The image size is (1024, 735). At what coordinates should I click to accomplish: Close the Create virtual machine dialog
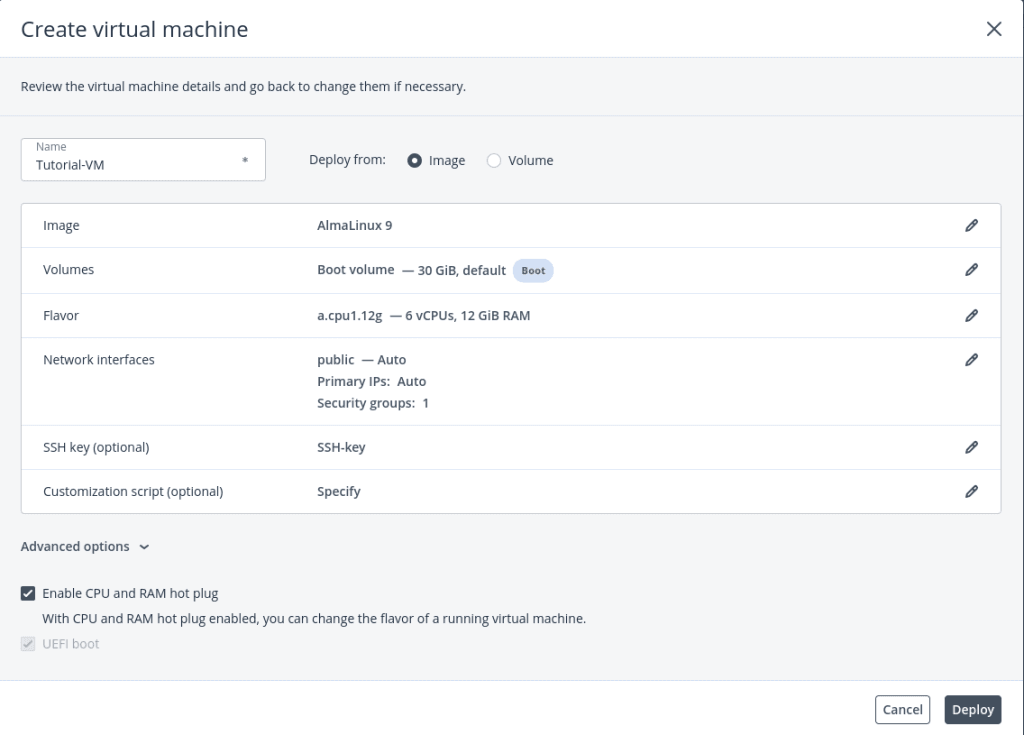[x=993, y=29]
